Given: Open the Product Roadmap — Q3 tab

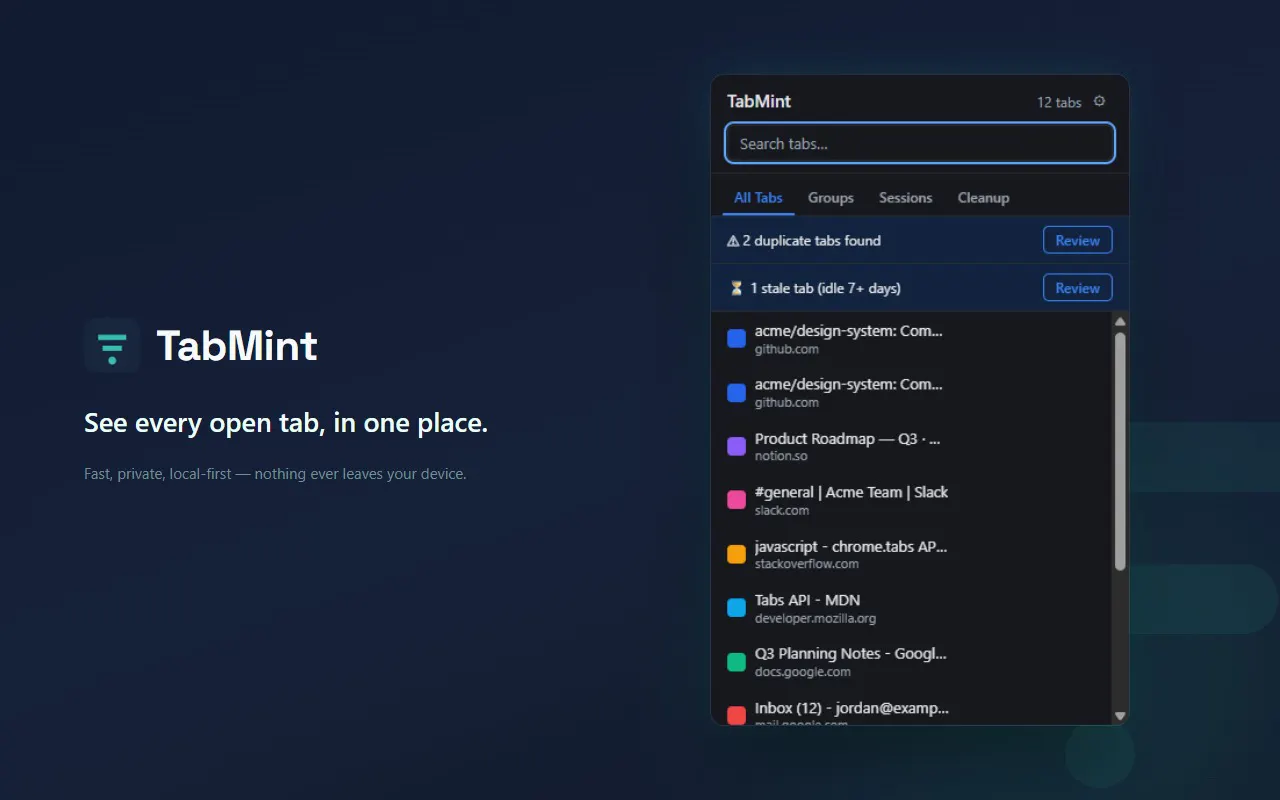Looking at the screenshot, I should pyautogui.click(x=911, y=446).
